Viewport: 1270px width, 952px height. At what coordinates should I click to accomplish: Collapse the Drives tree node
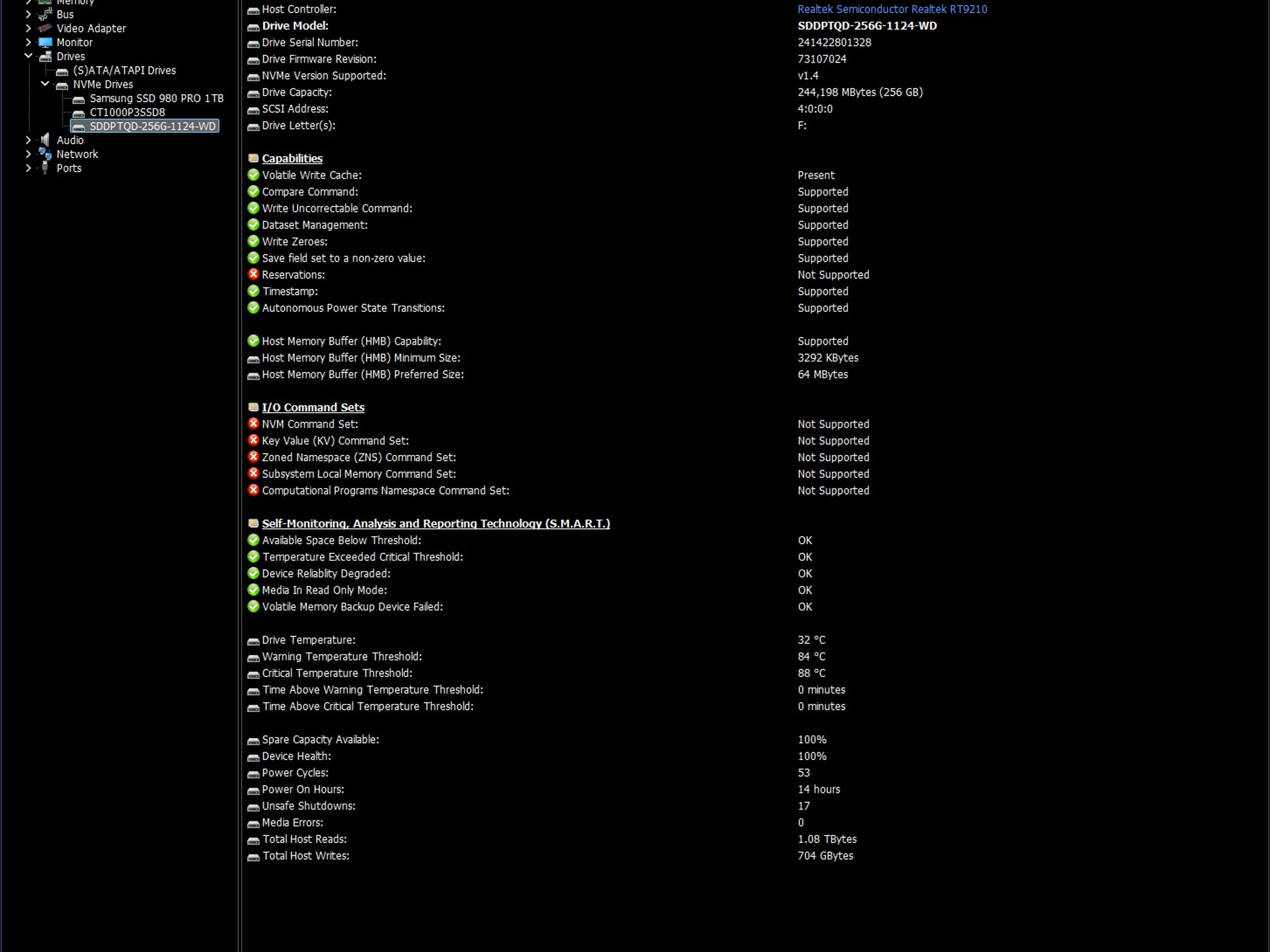[x=28, y=56]
